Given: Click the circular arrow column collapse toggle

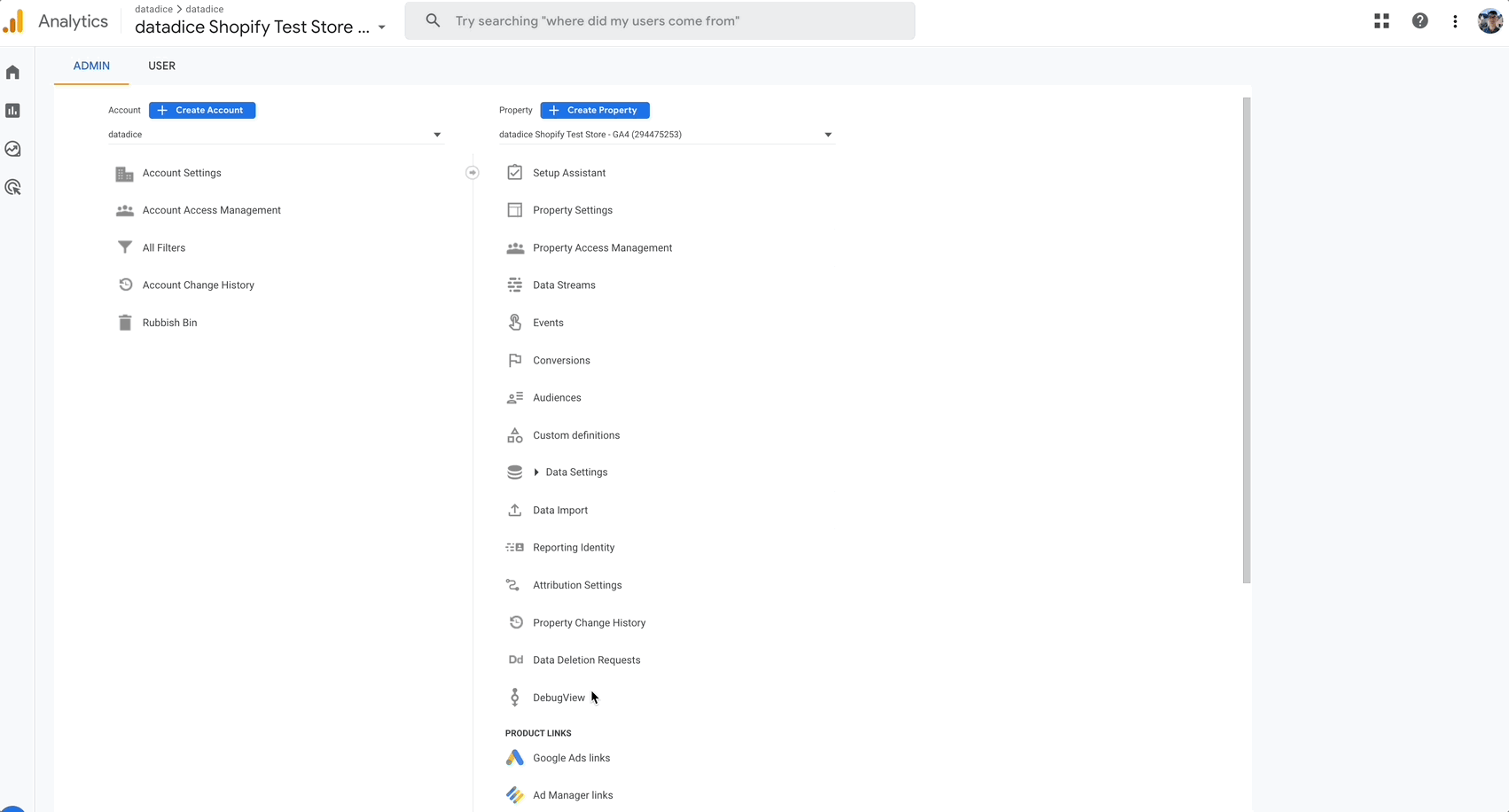Looking at the screenshot, I should (x=473, y=173).
